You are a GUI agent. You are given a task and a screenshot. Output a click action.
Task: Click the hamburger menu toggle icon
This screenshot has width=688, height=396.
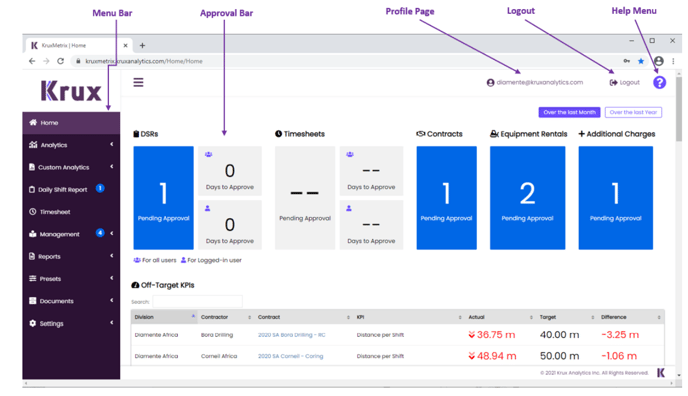(x=138, y=82)
